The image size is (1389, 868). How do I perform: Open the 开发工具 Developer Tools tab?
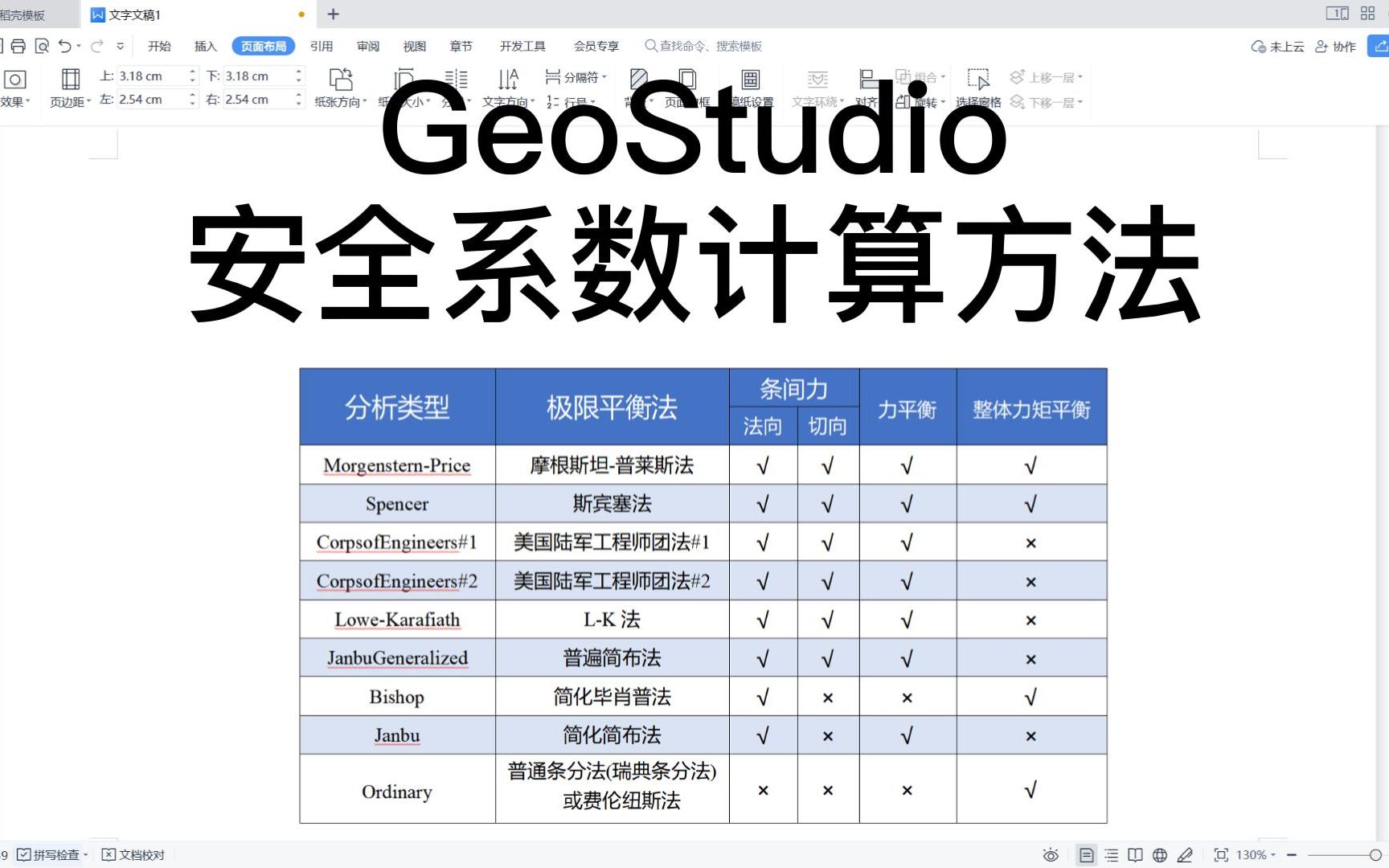(x=522, y=46)
